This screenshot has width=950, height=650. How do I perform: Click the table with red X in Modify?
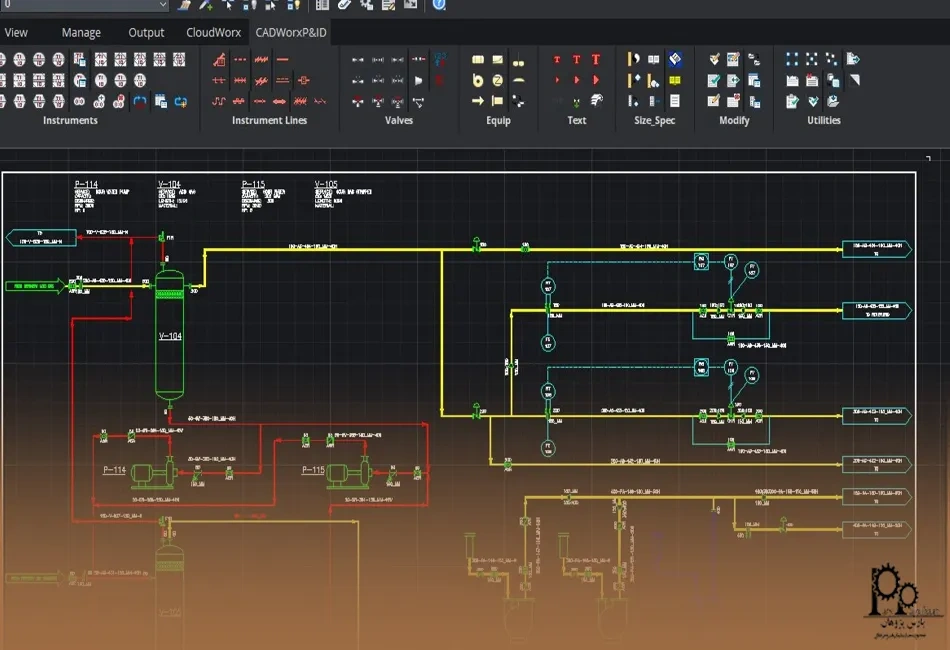733,101
